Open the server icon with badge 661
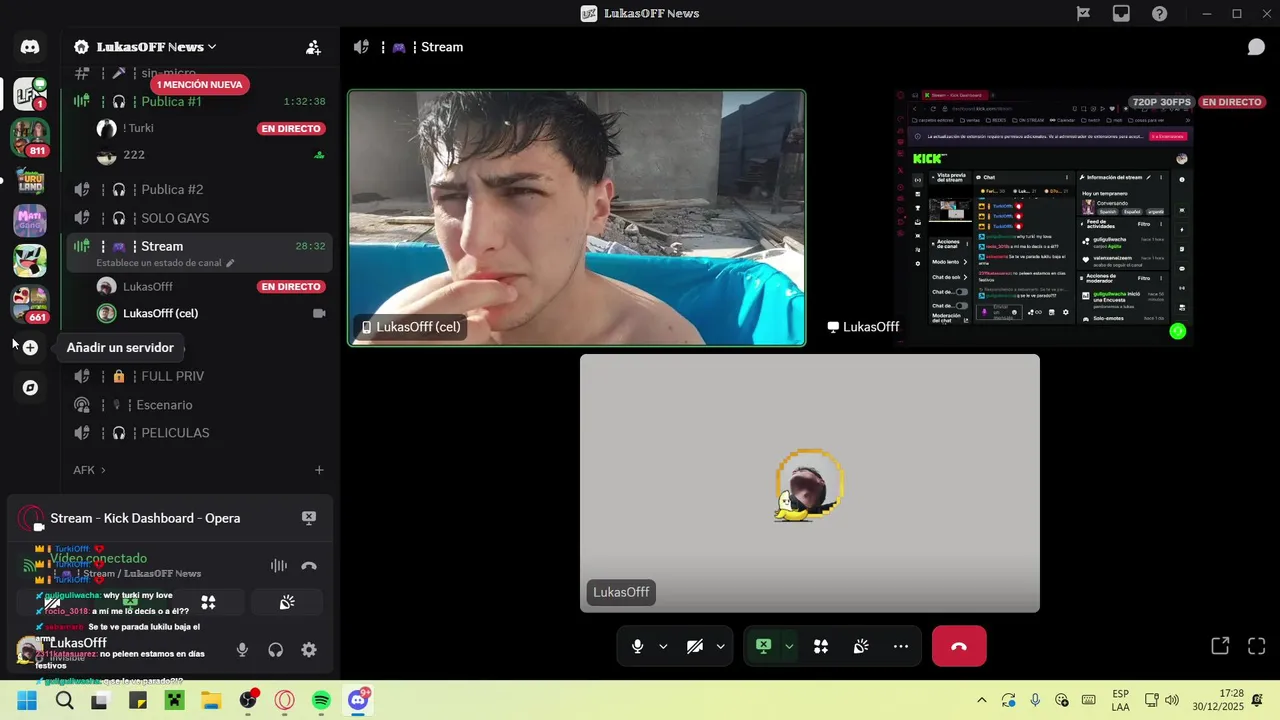Image resolution: width=1280 pixels, height=720 pixels. tap(30, 303)
